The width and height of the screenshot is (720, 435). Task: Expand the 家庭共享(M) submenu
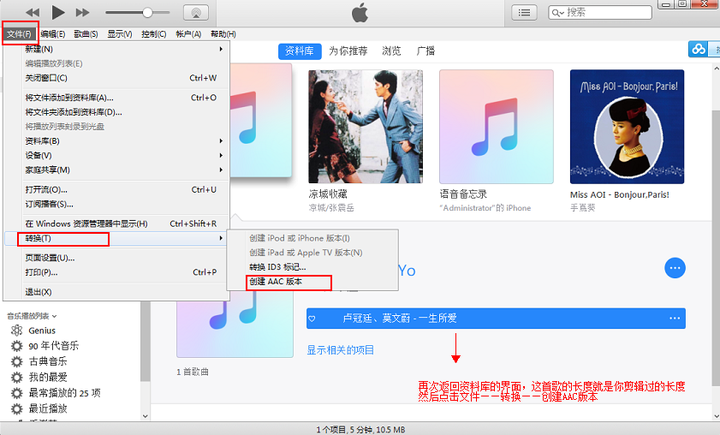(116, 170)
